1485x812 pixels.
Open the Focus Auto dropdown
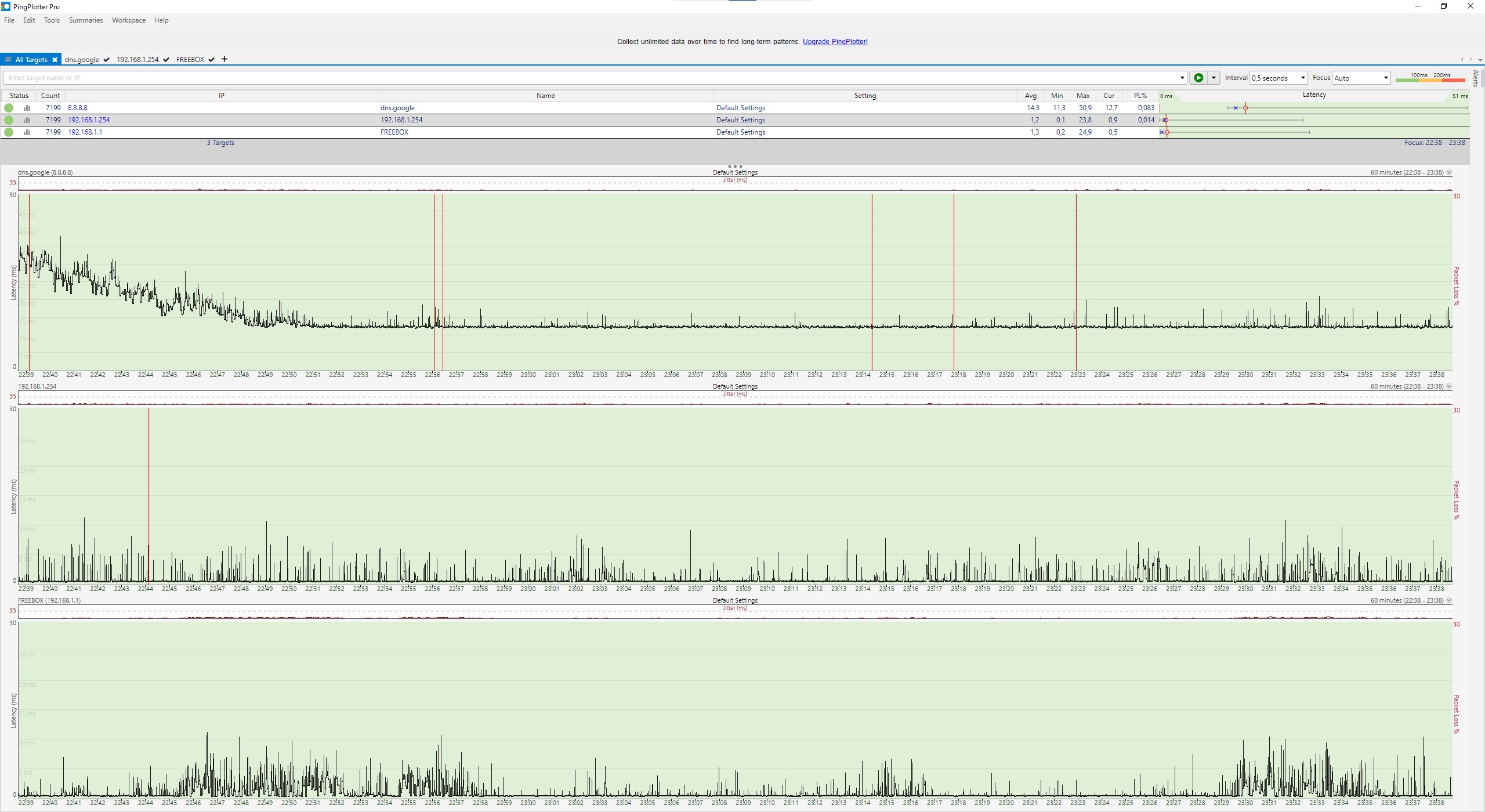[x=1386, y=78]
